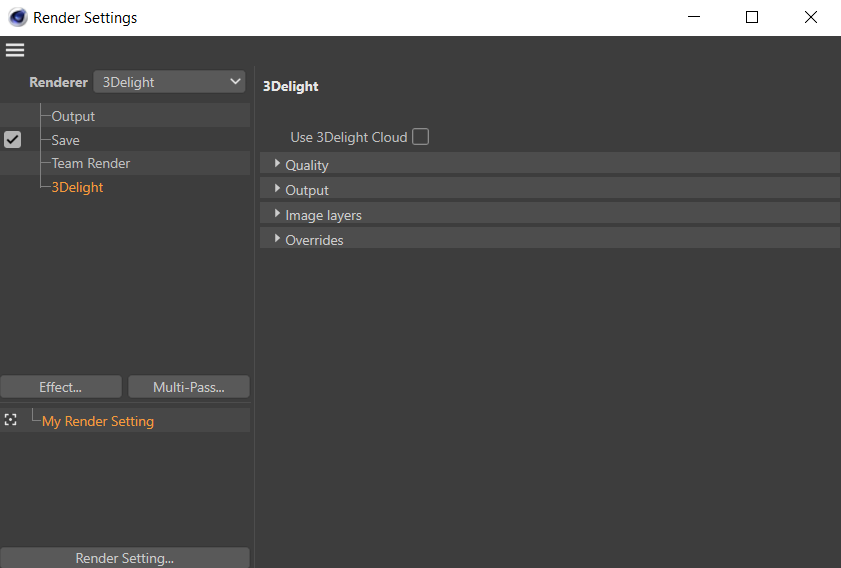The width and height of the screenshot is (841, 568).
Task: Select Team Render in settings list
Action: click(91, 163)
